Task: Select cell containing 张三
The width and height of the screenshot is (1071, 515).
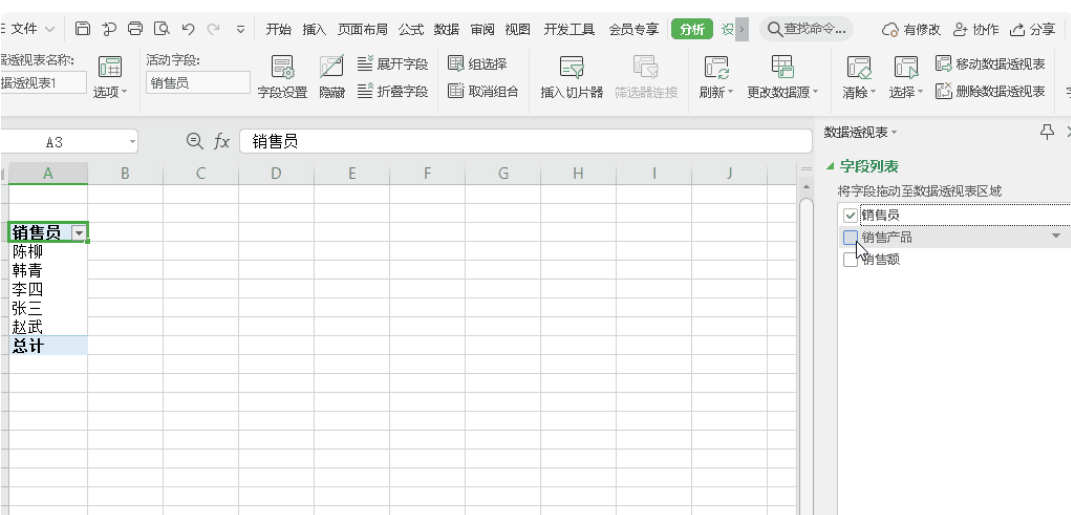Action: 48,308
